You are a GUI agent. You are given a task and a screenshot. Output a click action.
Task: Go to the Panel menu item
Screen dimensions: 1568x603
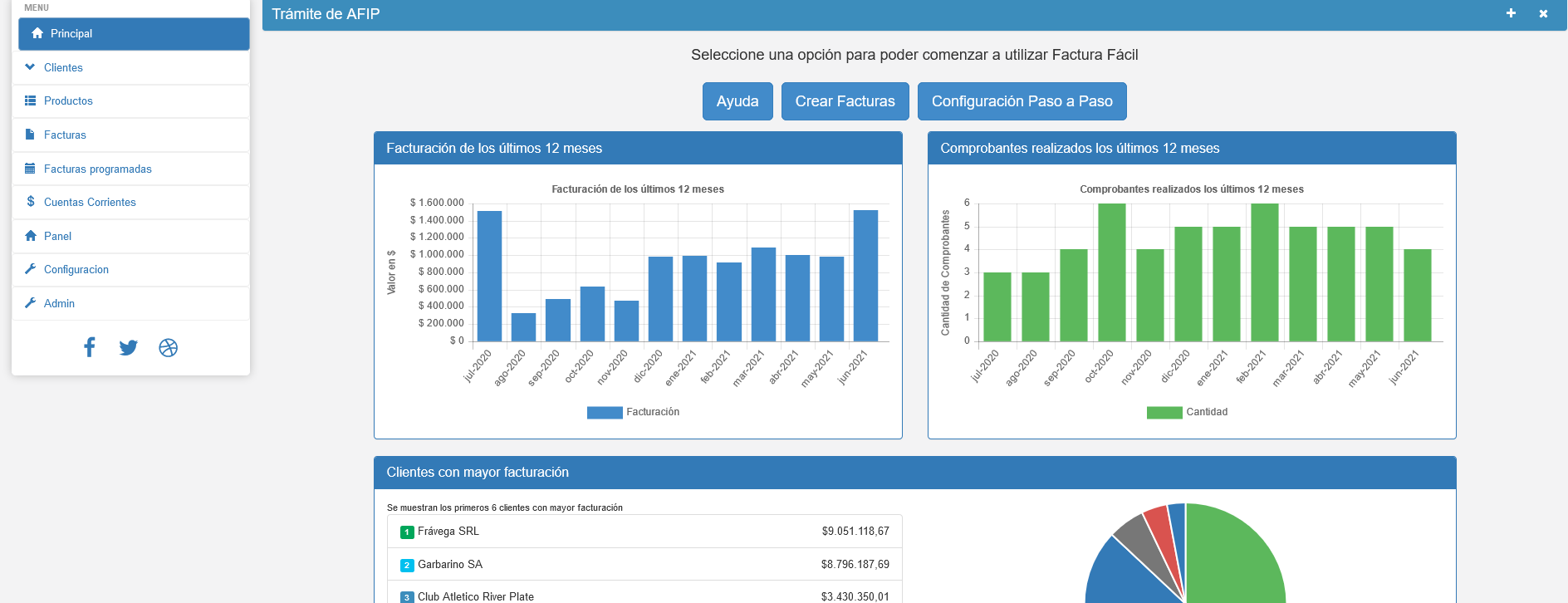pyautogui.click(x=130, y=236)
